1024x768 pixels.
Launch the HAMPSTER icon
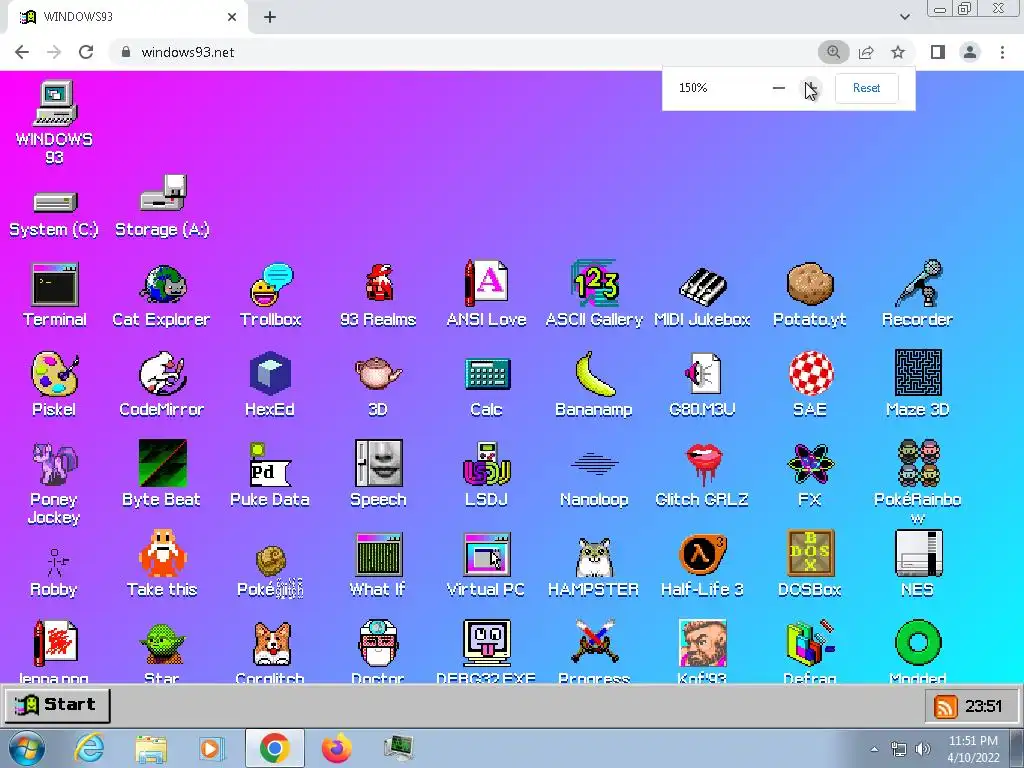[594, 557]
